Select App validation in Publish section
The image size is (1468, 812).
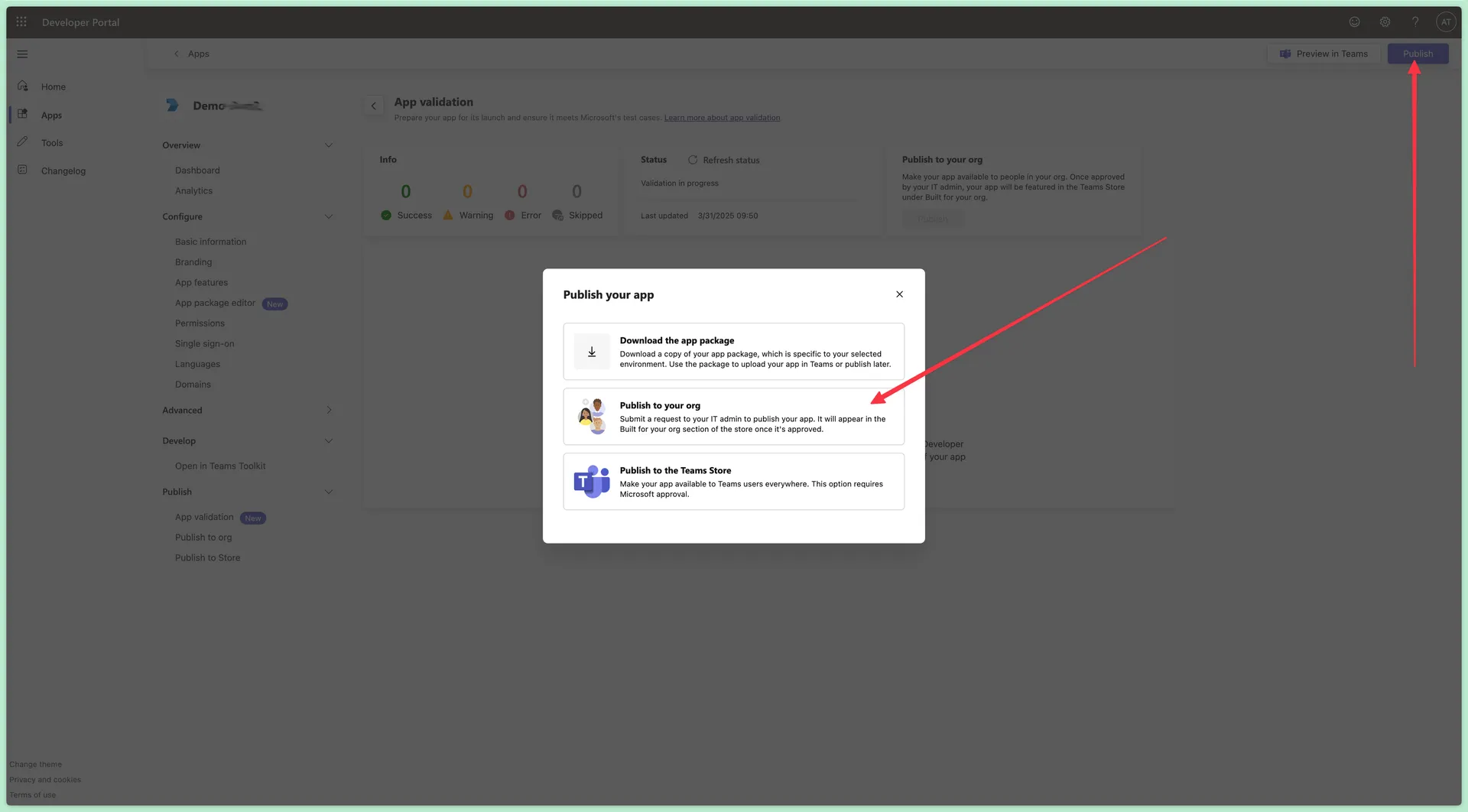pyautogui.click(x=204, y=517)
